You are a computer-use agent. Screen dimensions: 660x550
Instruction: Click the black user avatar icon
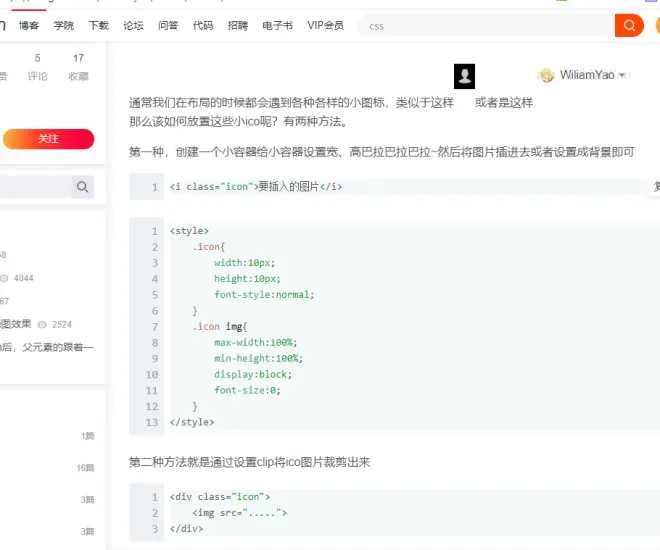point(464,75)
